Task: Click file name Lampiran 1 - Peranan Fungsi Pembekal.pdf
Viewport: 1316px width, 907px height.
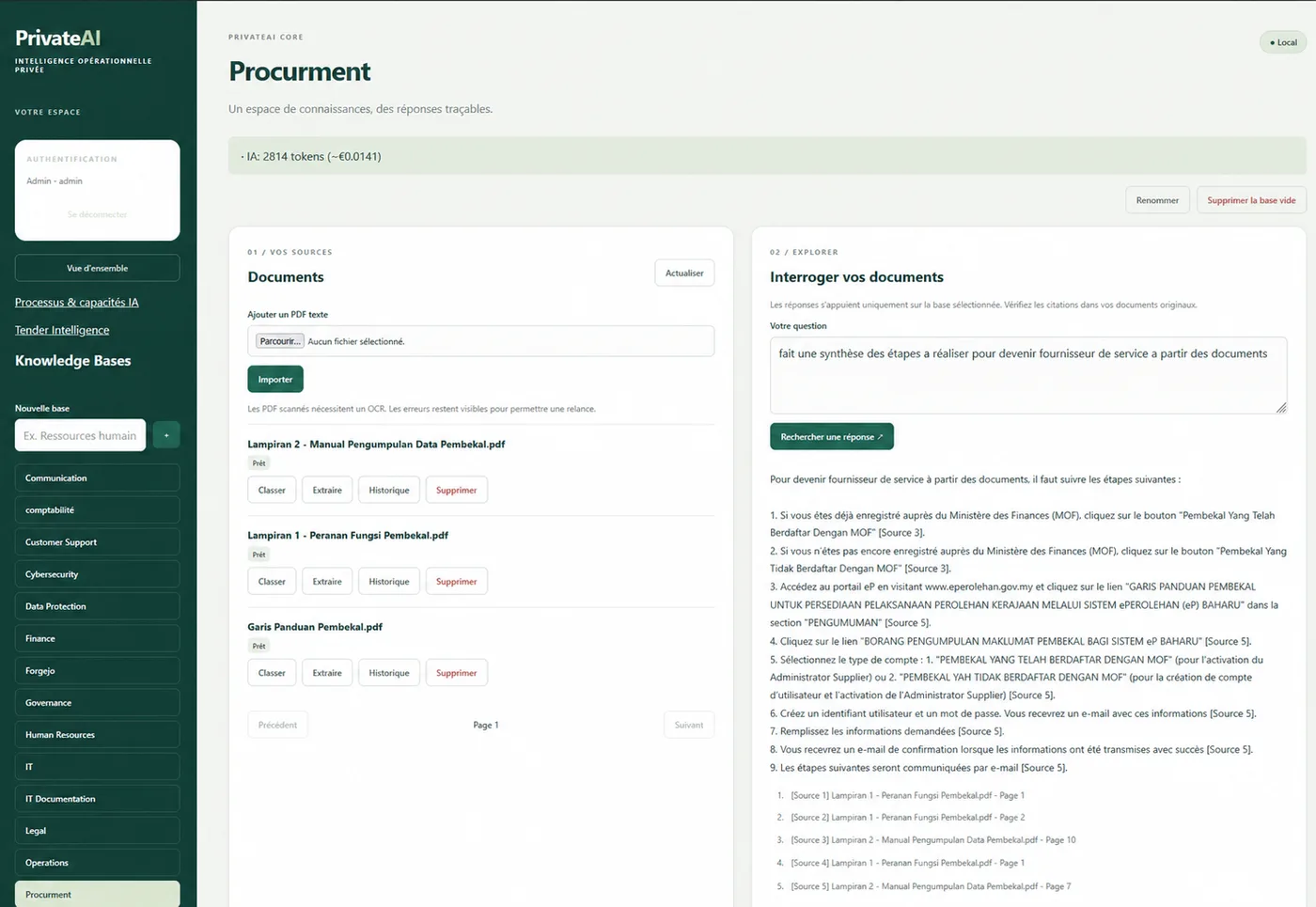Action: [x=348, y=535]
